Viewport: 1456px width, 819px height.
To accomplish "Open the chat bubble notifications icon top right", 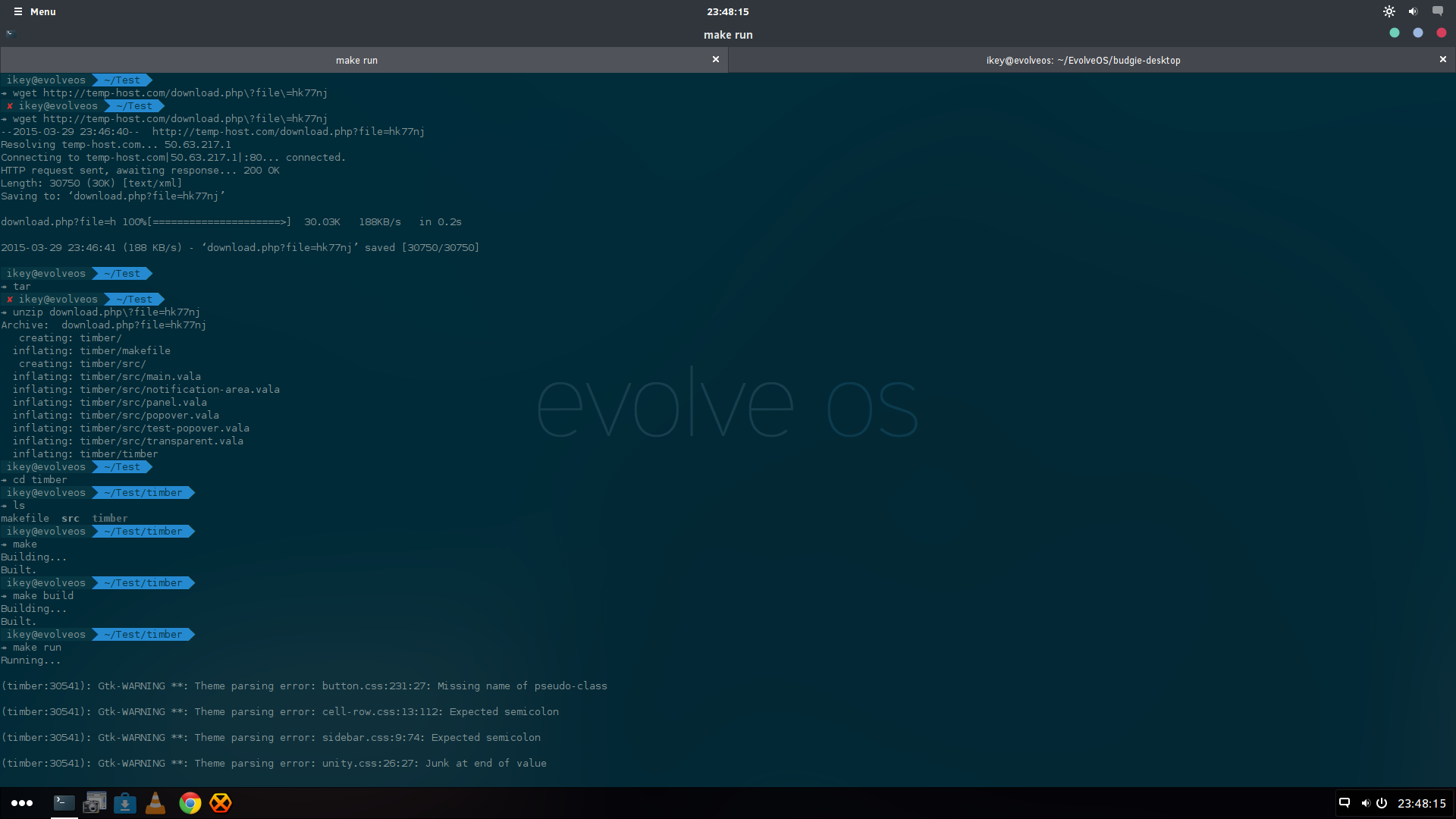I will click(x=1437, y=11).
